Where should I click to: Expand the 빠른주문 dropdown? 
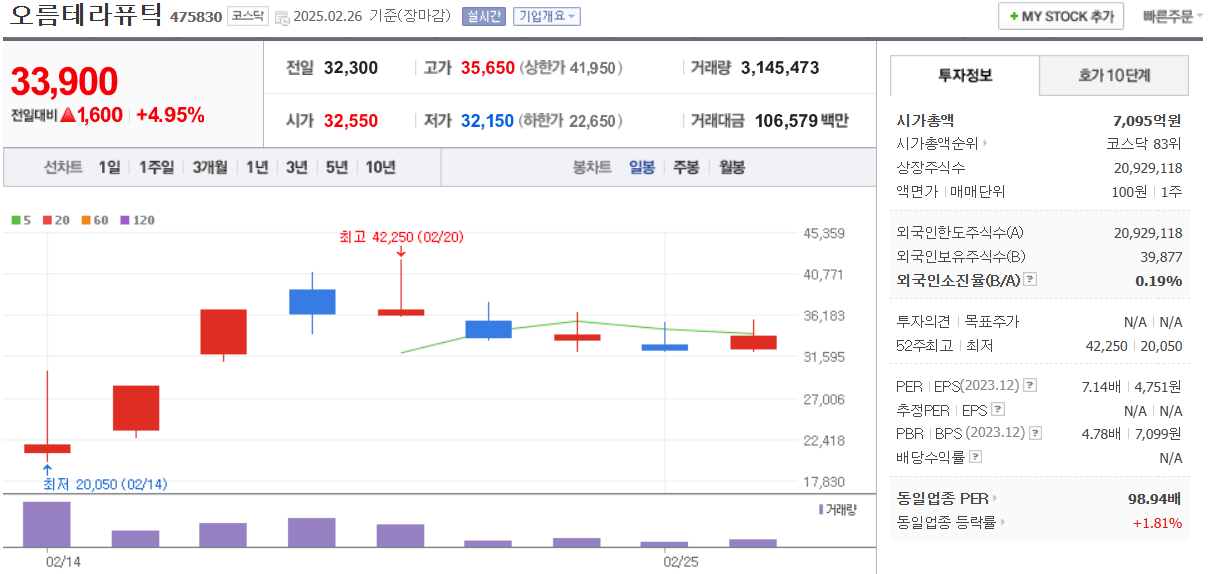point(1173,17)
